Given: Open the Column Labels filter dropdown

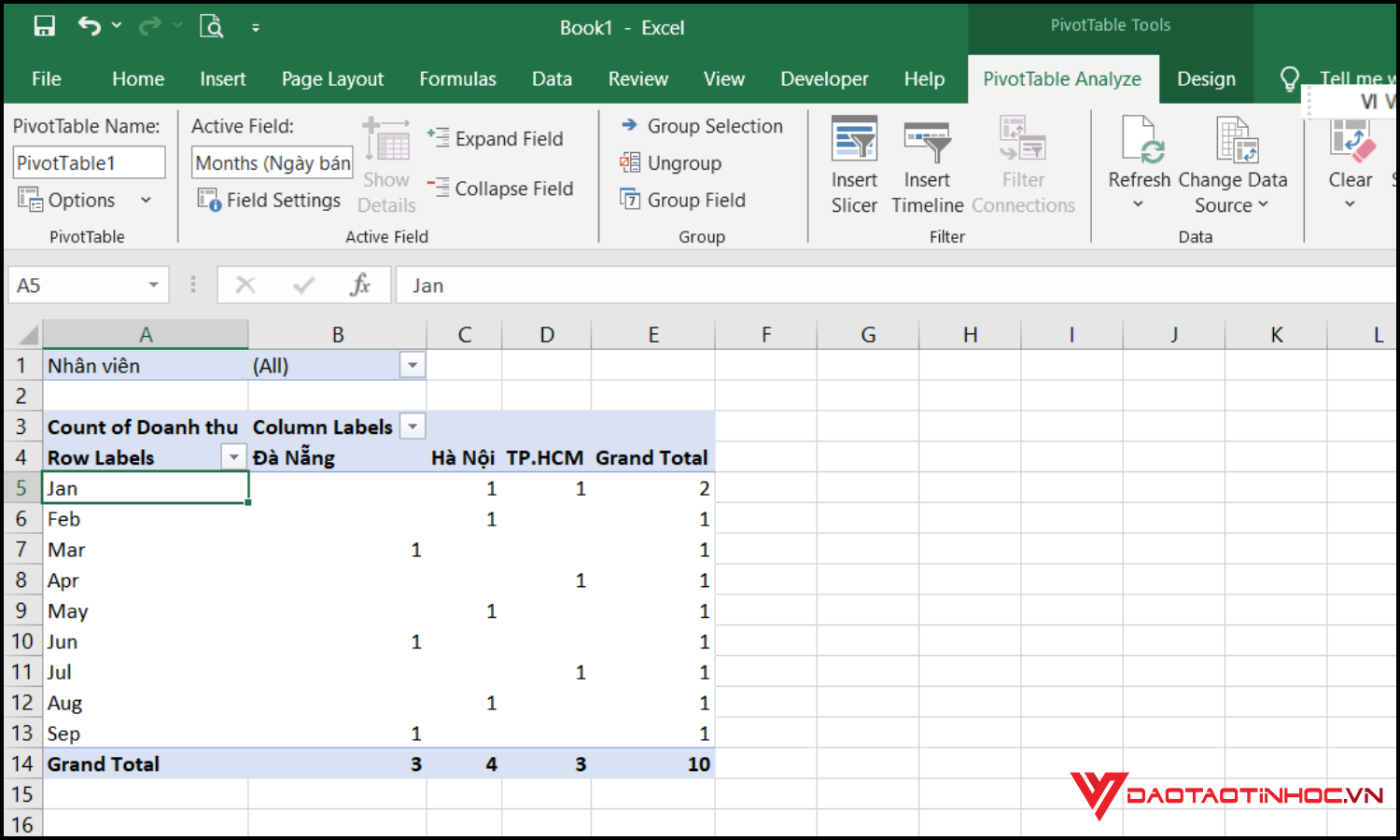Looking at the screenshot, I should tap(413, 427).
